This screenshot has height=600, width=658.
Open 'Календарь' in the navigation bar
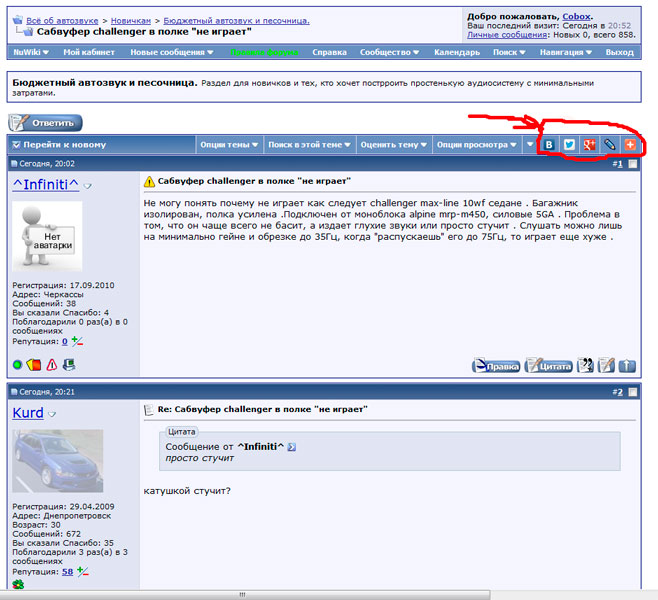point(457,52)
